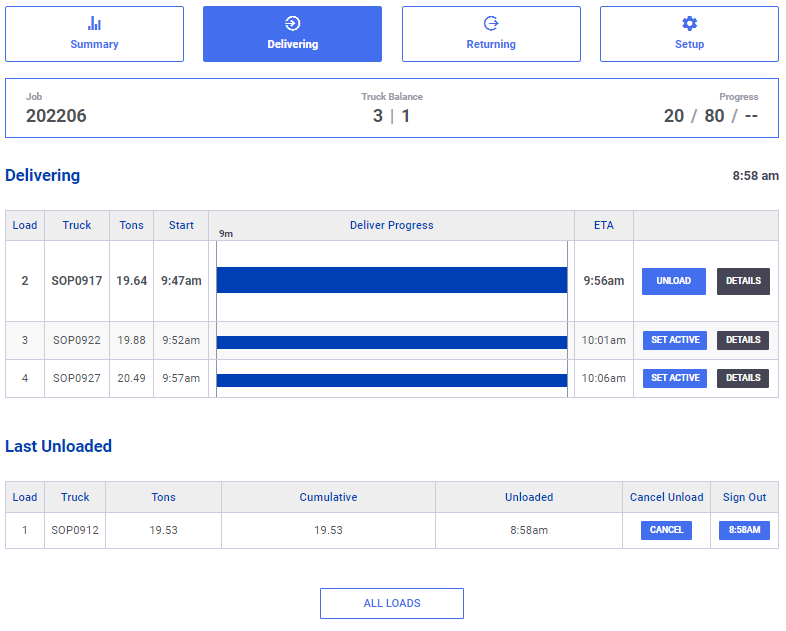
Task: Open the ALL LOADS list
Action: pos(391,603)
